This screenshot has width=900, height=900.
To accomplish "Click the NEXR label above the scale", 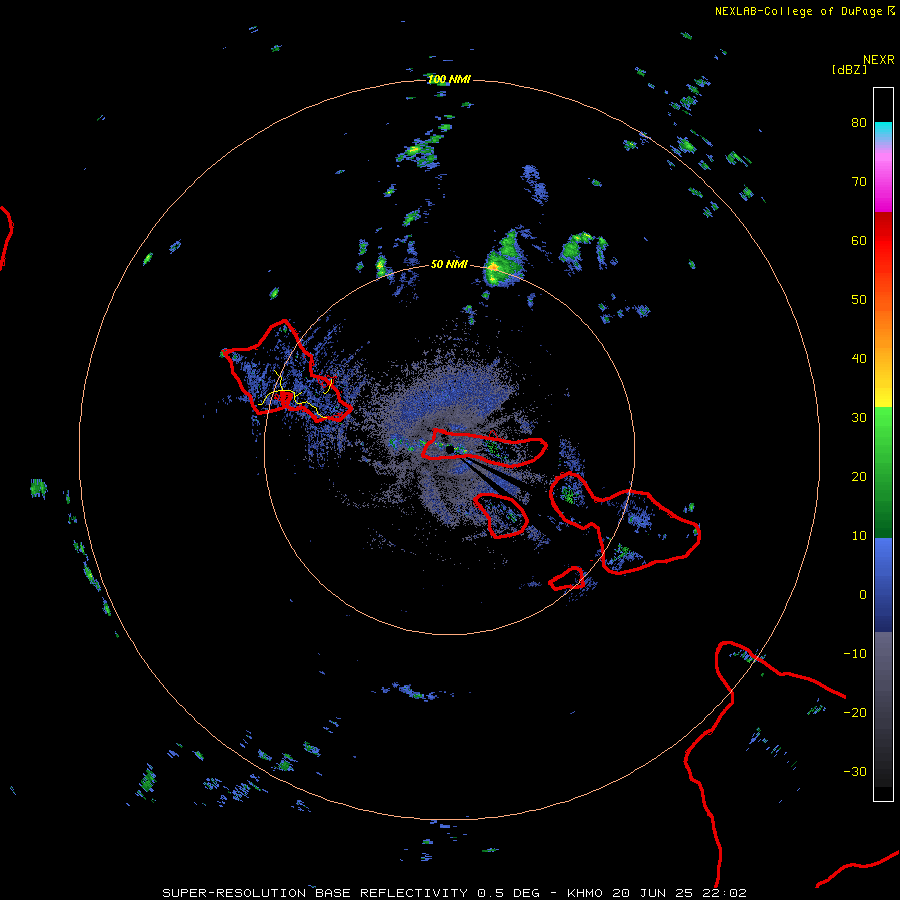I will click(879, 60).
